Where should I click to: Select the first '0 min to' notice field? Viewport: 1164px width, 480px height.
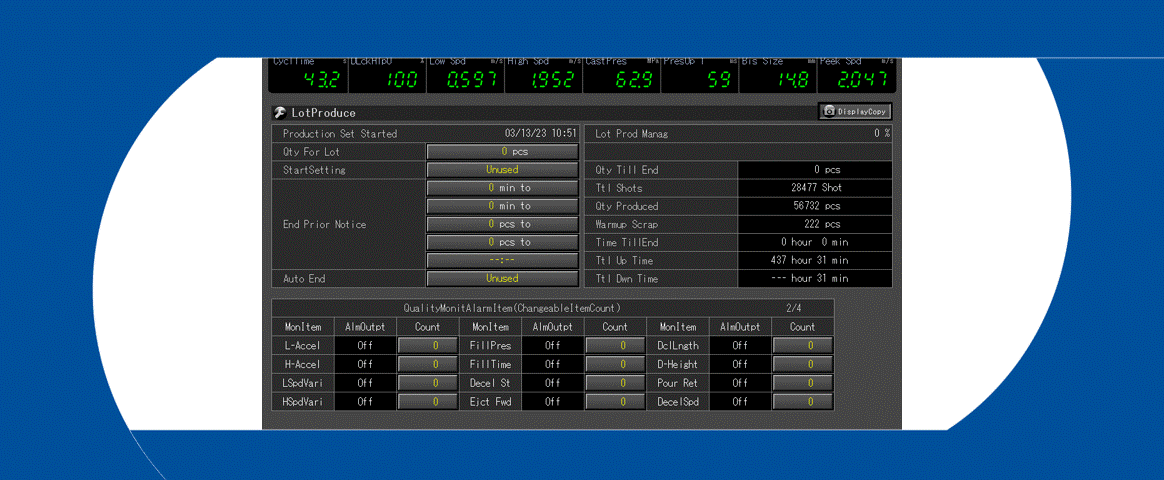(x=503, y=188)
